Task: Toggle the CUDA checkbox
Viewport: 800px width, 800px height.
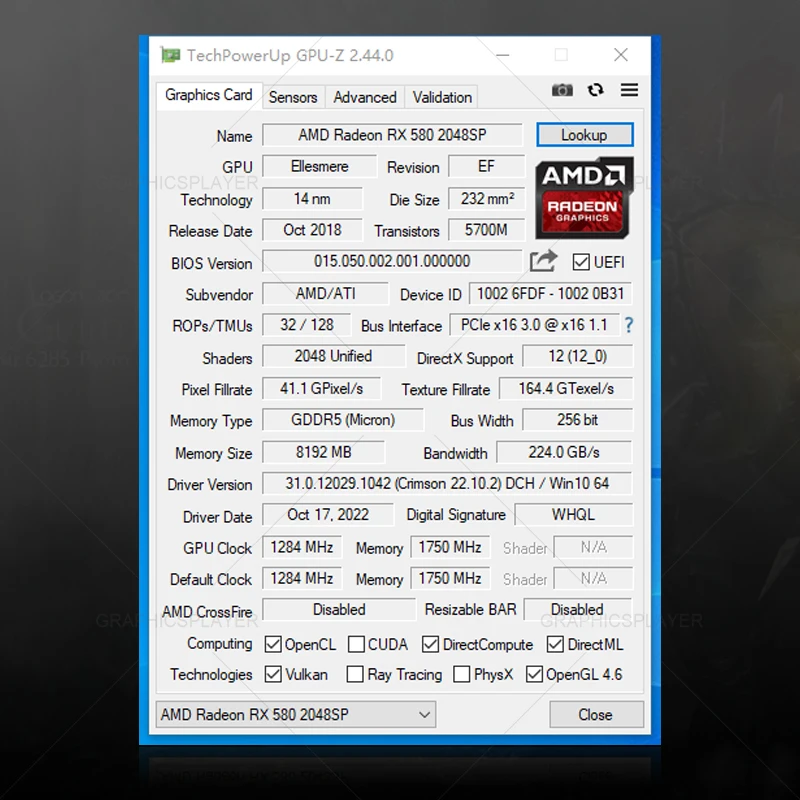Action: (356, 644)
